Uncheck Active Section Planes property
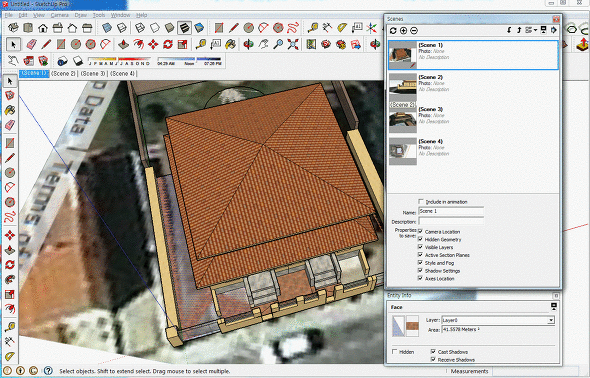Image resolution: width=590 pixels, height=378 pixels. (420, 255)
